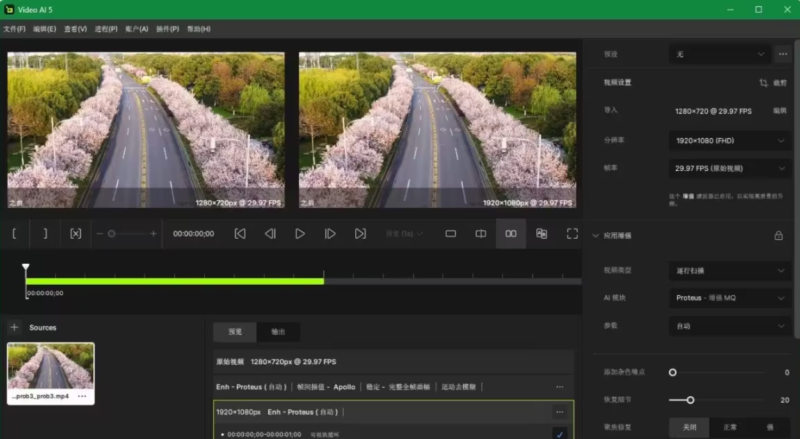
Task: Click the plus icon to add Sources
Action: click(x=14, y=327)
